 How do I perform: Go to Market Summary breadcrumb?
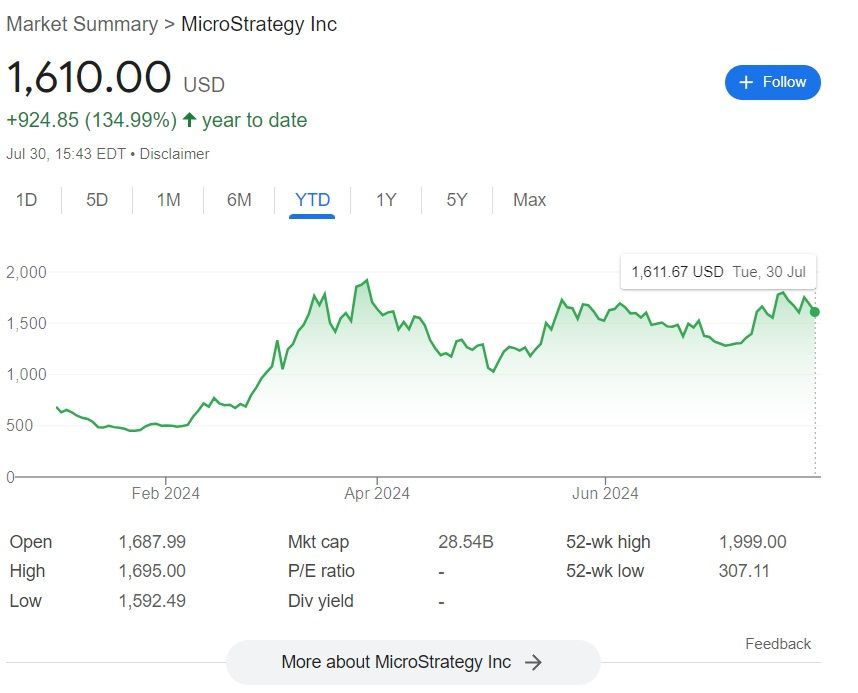click(82, 24)
